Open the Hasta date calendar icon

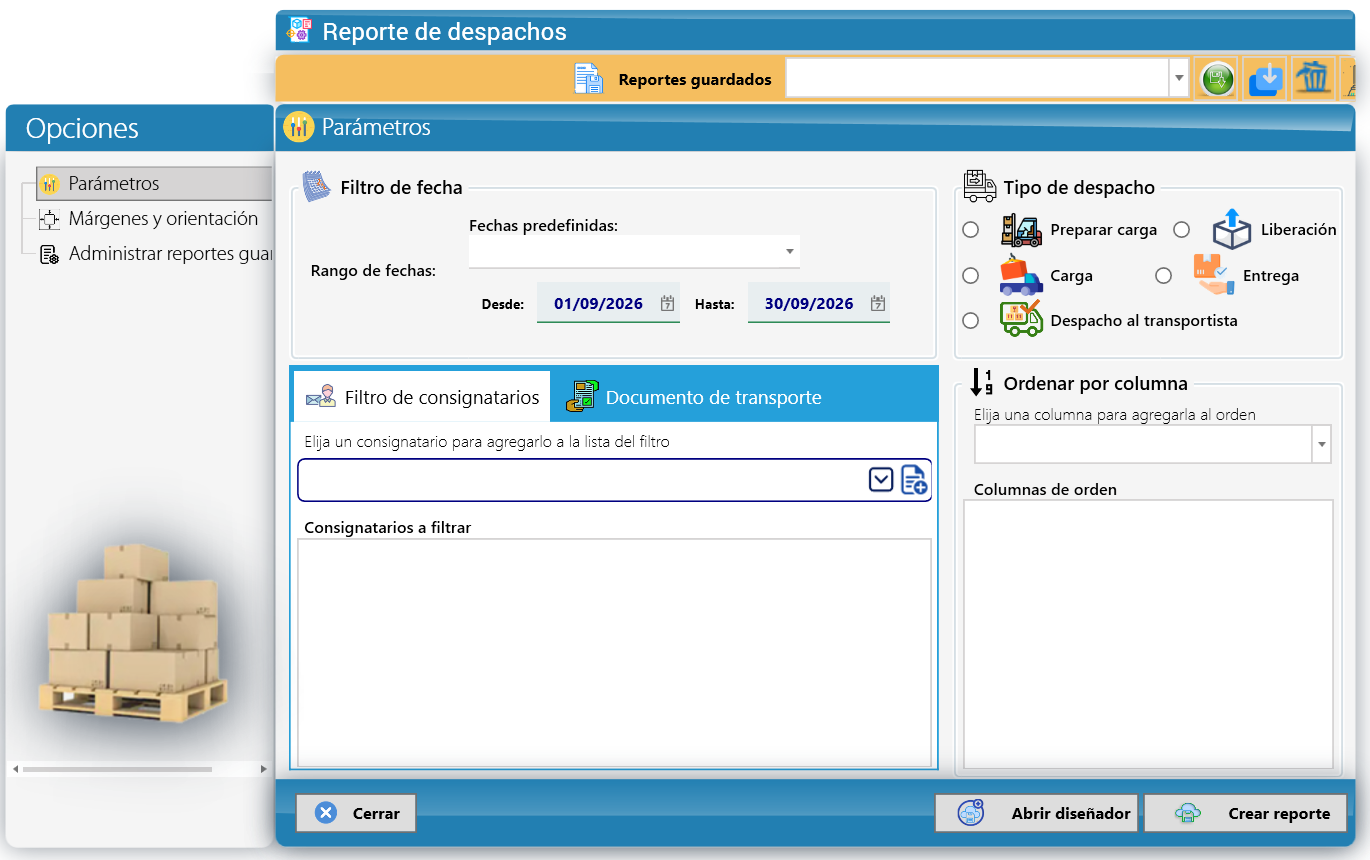[877, 303]
